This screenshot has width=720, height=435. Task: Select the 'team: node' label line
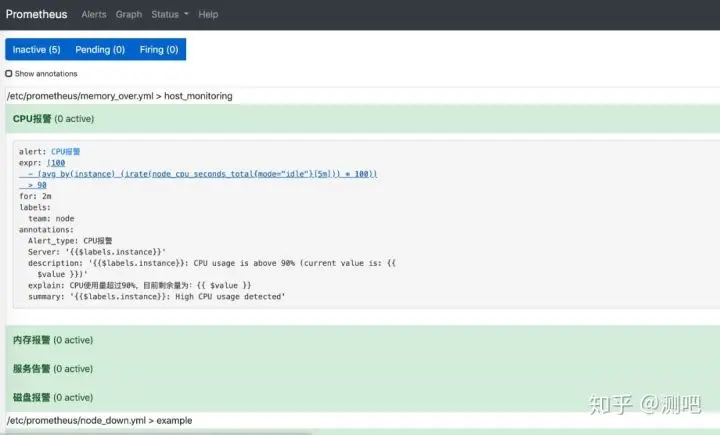click(x=51, y=219)
